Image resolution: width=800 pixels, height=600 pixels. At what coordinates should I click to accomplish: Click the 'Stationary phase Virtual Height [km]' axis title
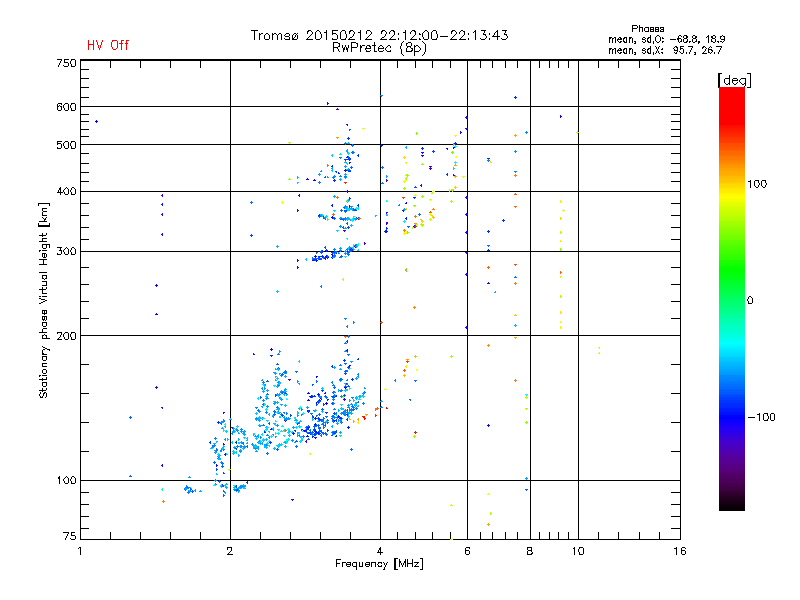pyautogui.click(x=44, y=300)
